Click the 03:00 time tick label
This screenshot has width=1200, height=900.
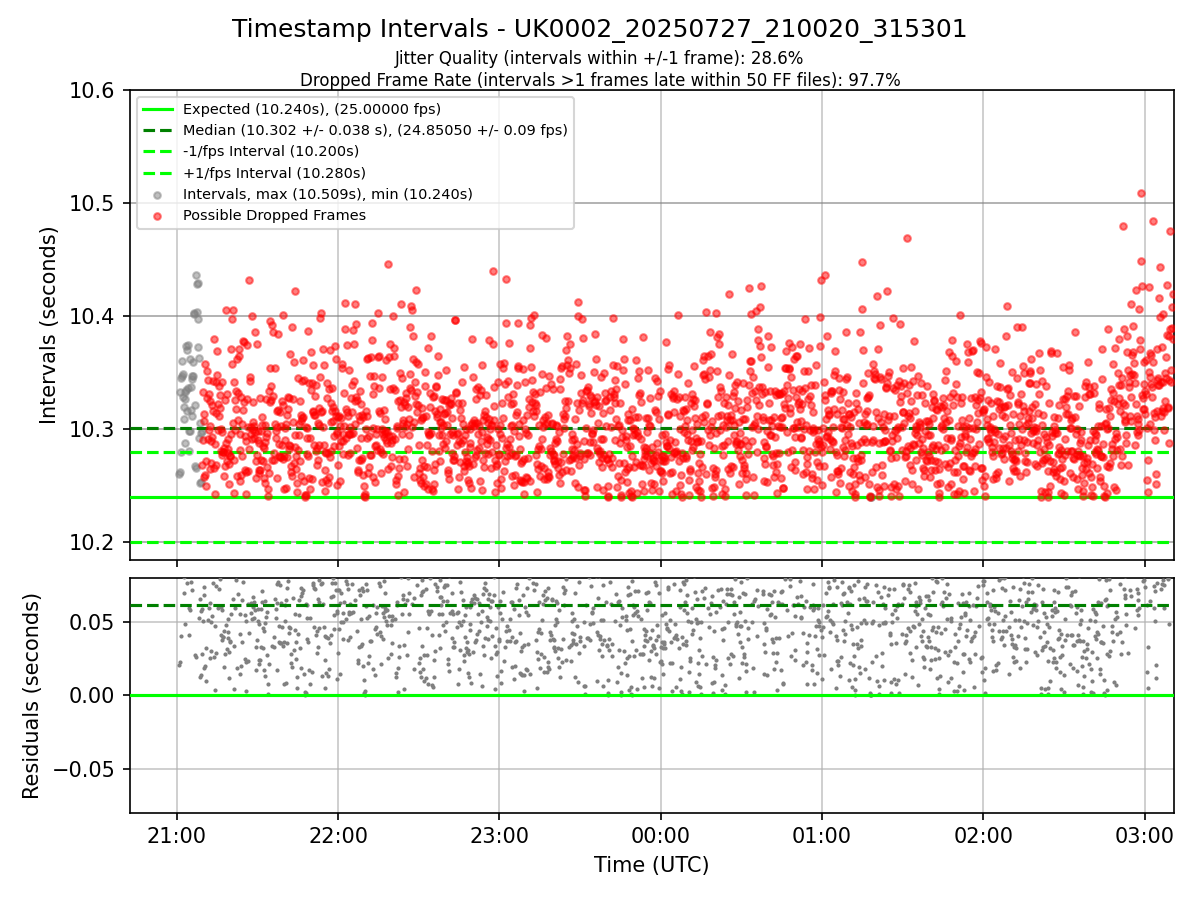[1144, 834]
